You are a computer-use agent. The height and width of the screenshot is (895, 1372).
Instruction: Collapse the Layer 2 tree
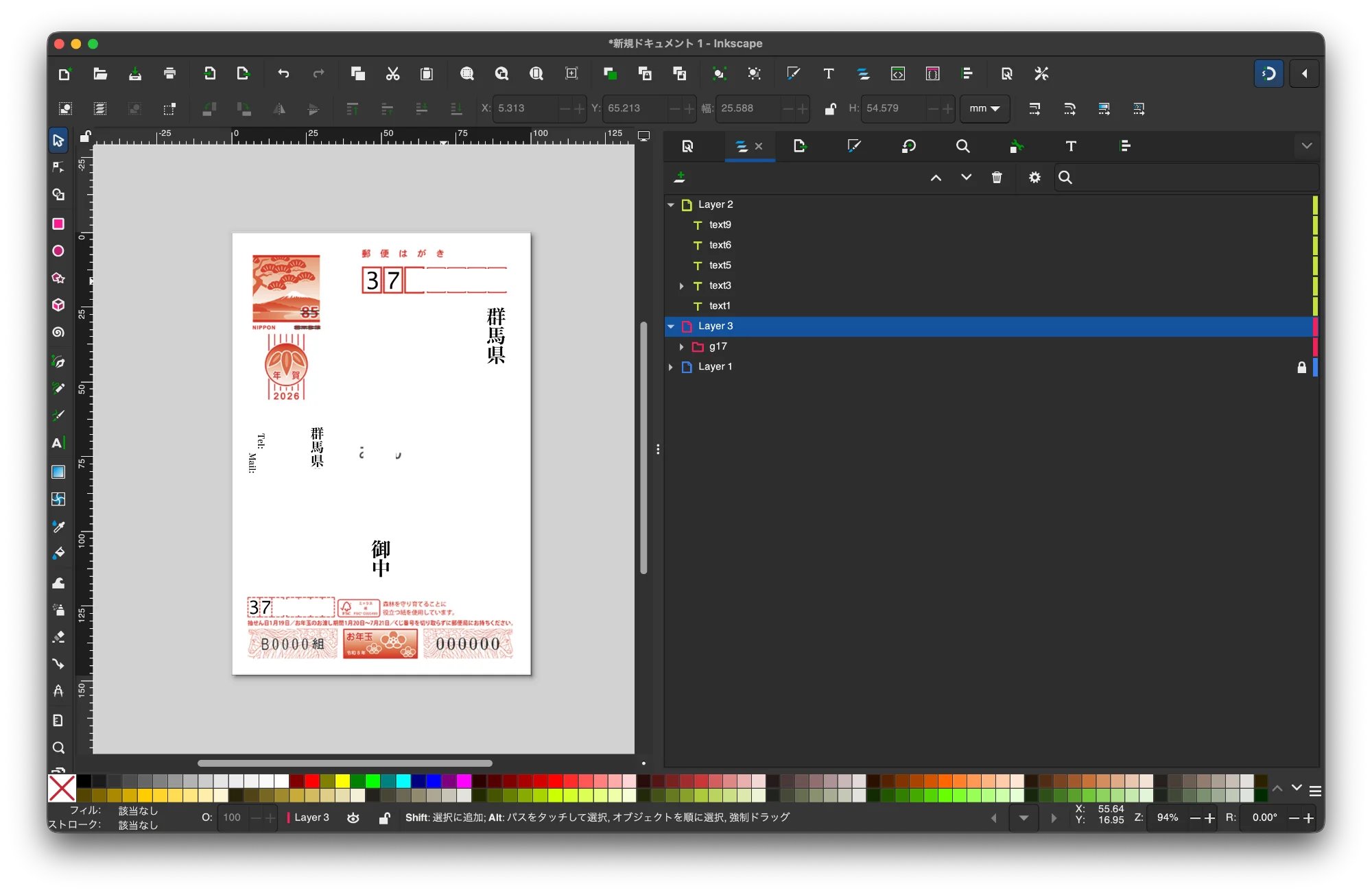pos(671,205)
